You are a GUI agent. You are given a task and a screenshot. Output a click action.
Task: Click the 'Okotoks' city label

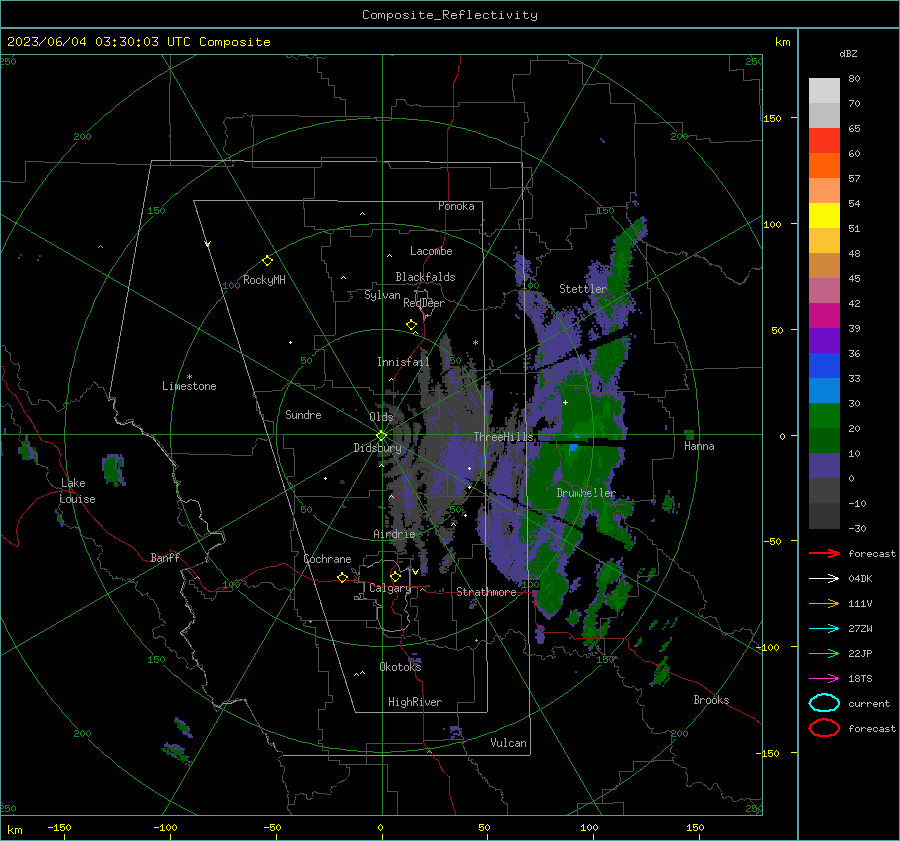[x=400, y=667]
